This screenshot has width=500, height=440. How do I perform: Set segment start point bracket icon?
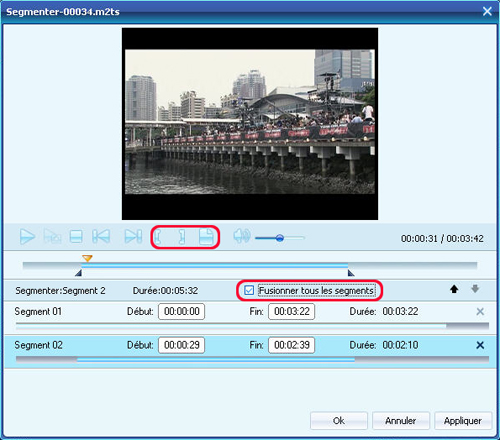click(158, 237)
